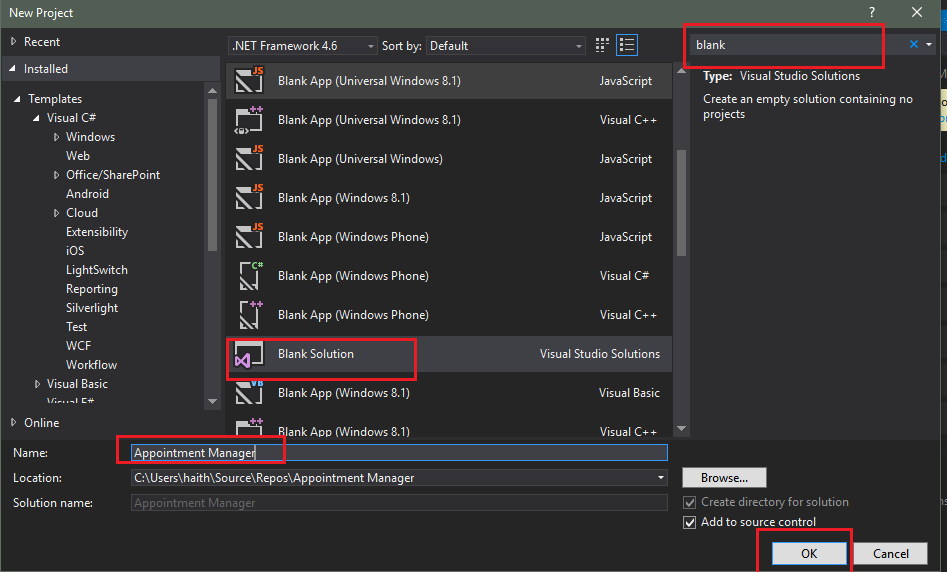This screenshot has height=572, width=947.
Task: Switch to medium icons view
Action: pyautogui.click(x=602, y=45)
